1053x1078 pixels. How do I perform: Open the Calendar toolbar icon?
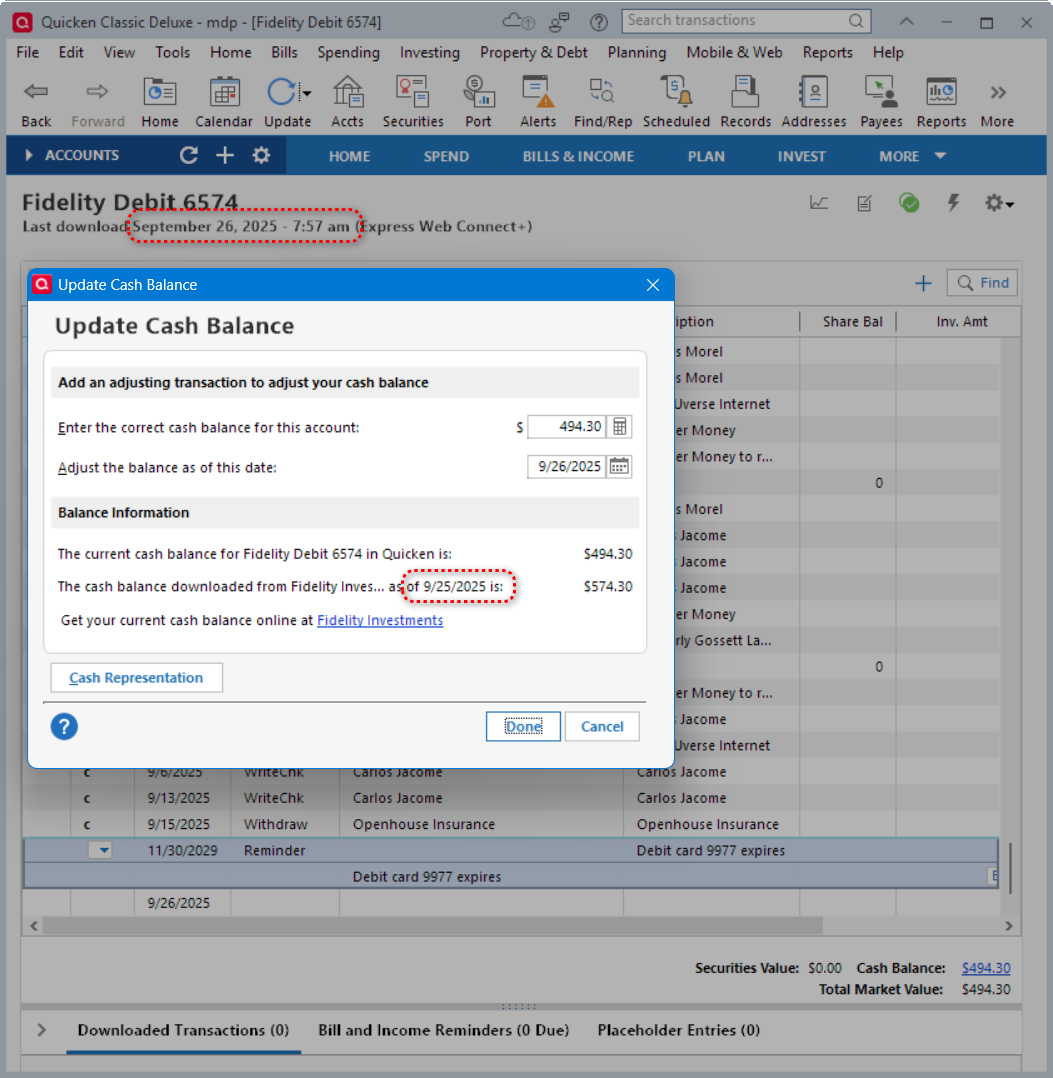pos(224,92)
